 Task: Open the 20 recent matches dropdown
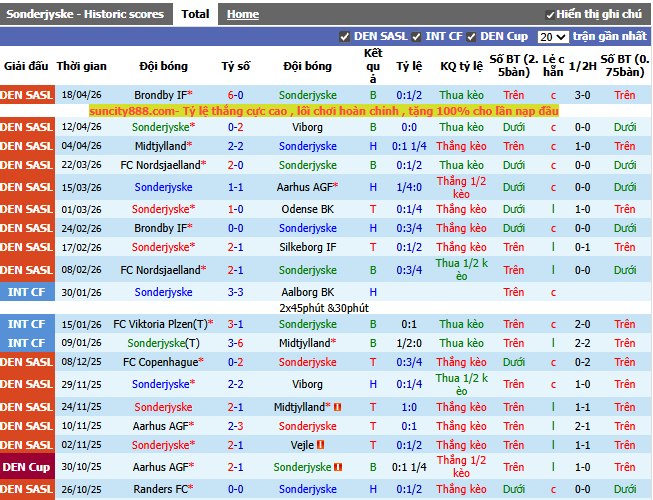click(552, 37)
